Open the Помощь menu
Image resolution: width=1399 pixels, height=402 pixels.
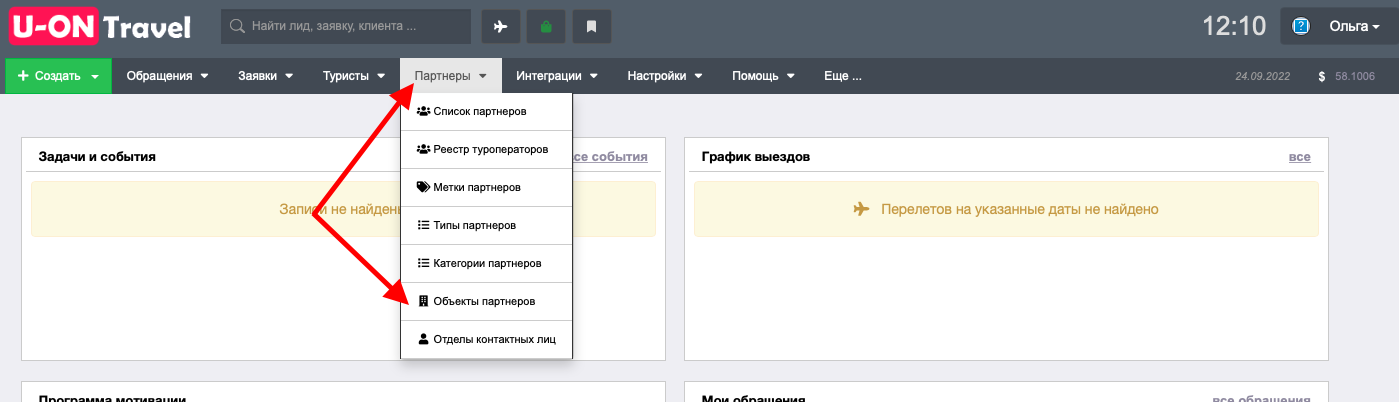(763, 76)
